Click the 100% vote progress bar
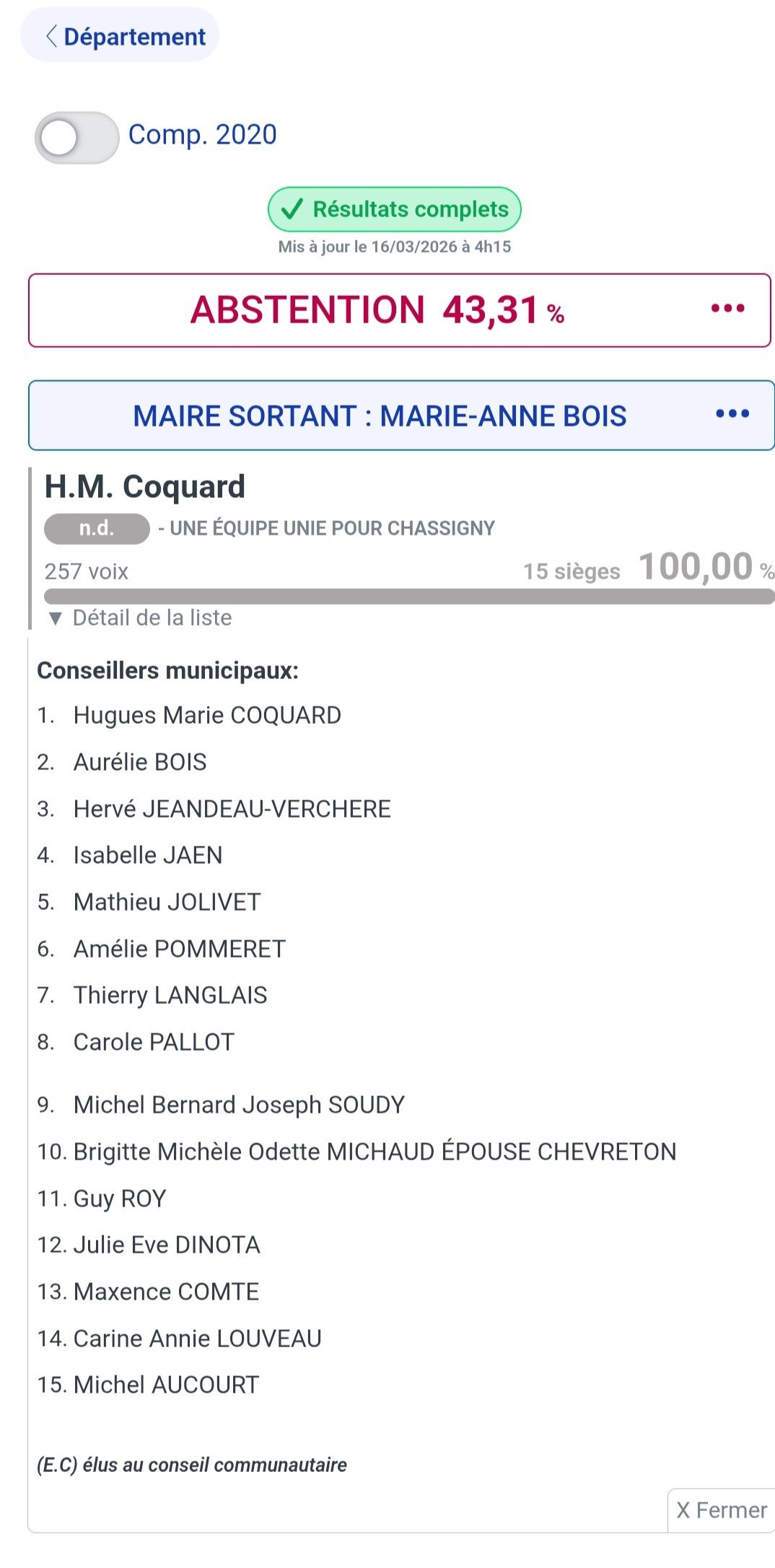The height and width of the screenshot is (1568, 775). coord(408,596)
